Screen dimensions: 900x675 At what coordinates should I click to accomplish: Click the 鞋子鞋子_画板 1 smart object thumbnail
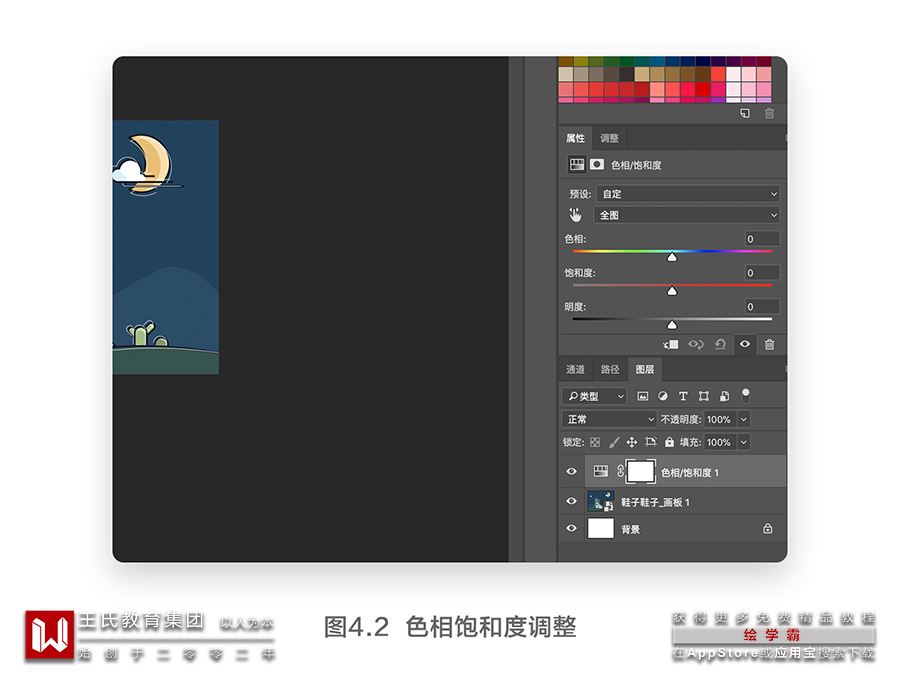601,502
